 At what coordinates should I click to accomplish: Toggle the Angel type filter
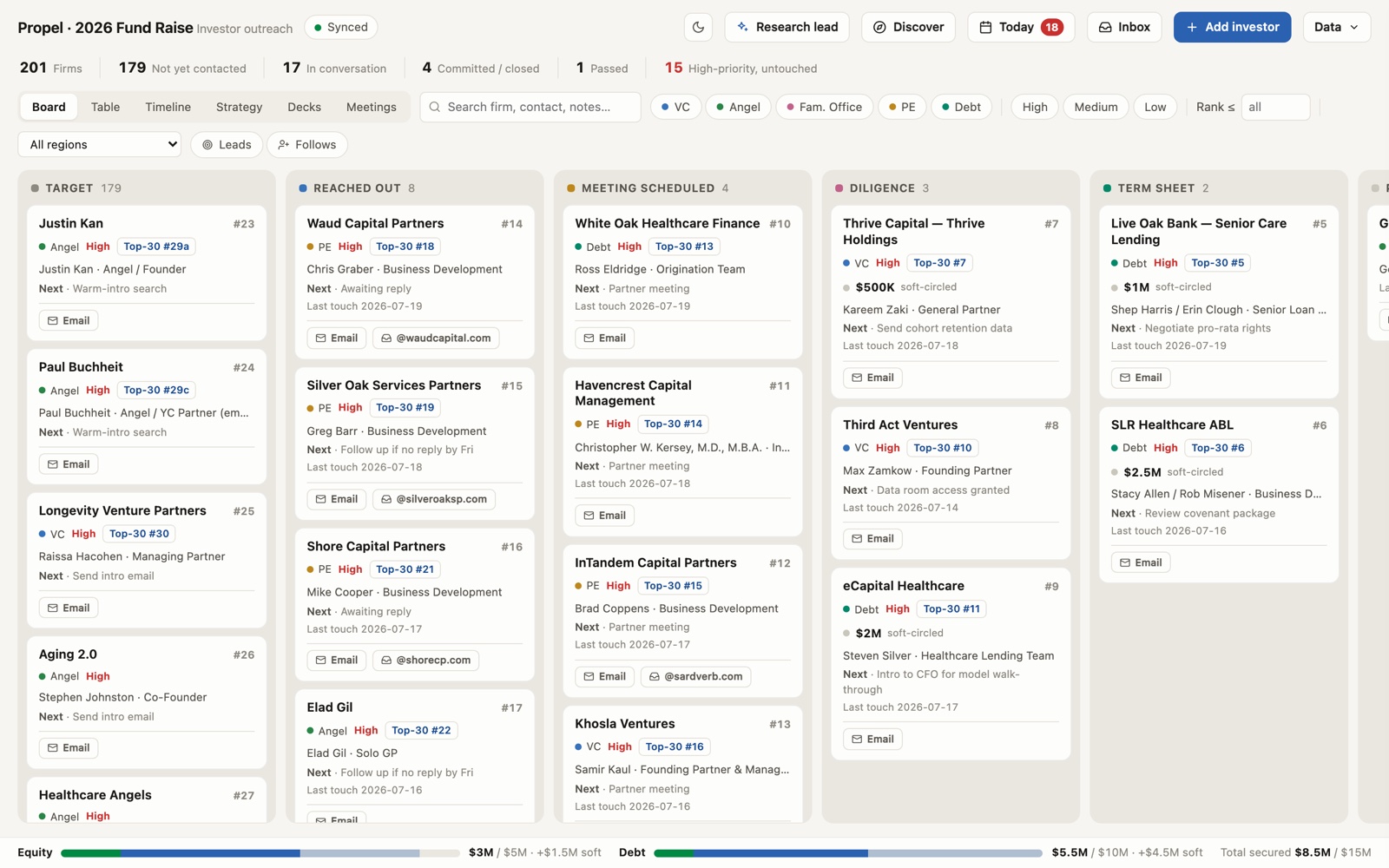point(738,107)
